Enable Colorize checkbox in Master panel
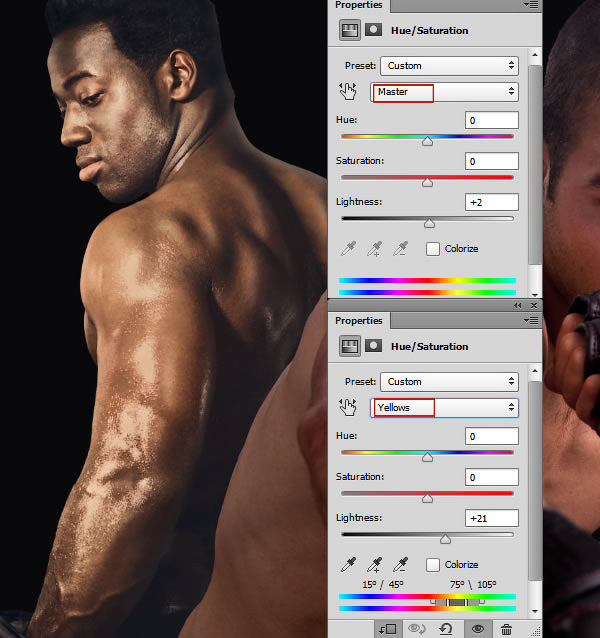Screen dimensions: 600x638 [433, 249]
